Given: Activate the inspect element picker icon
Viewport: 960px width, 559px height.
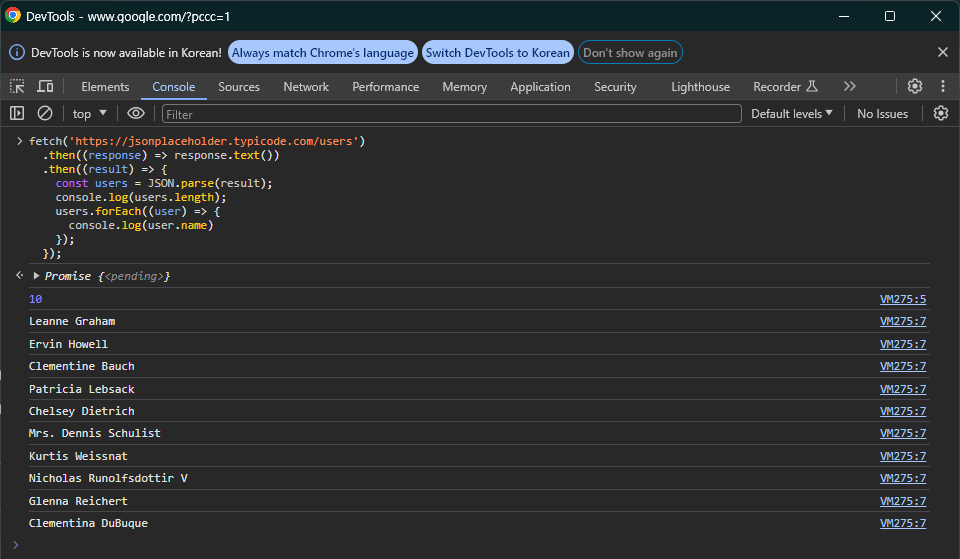Looking at the screenshot, I should tap(17, 86).
